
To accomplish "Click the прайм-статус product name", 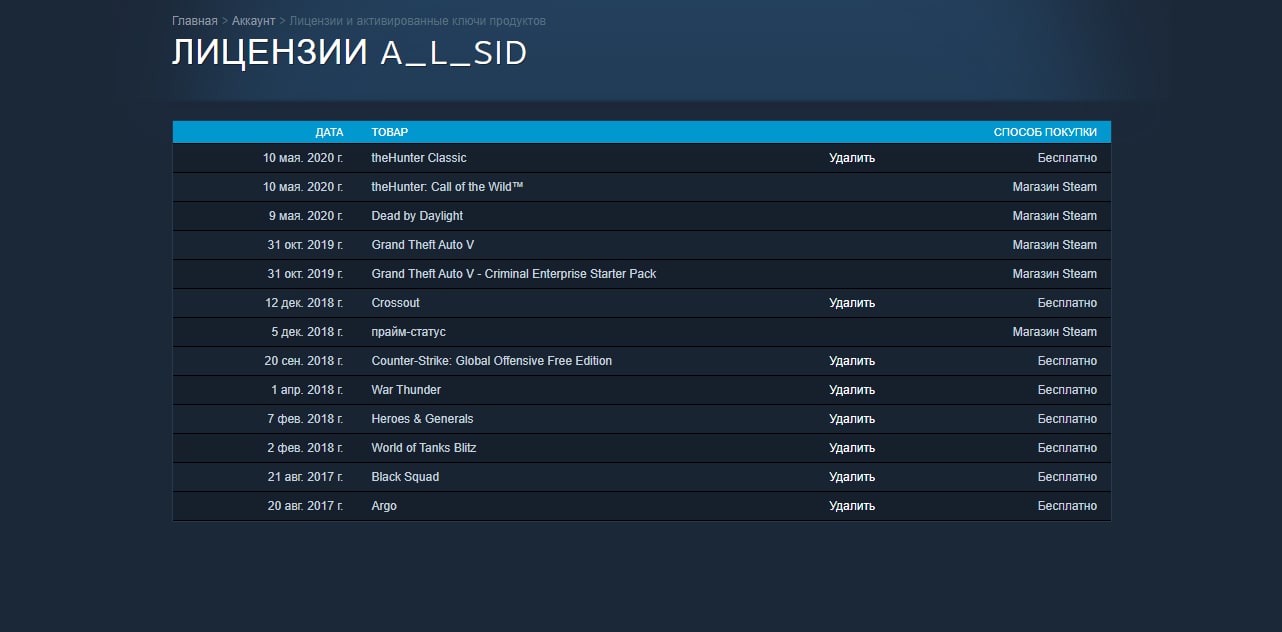I will pyautogui.click(x=409, y=332).
